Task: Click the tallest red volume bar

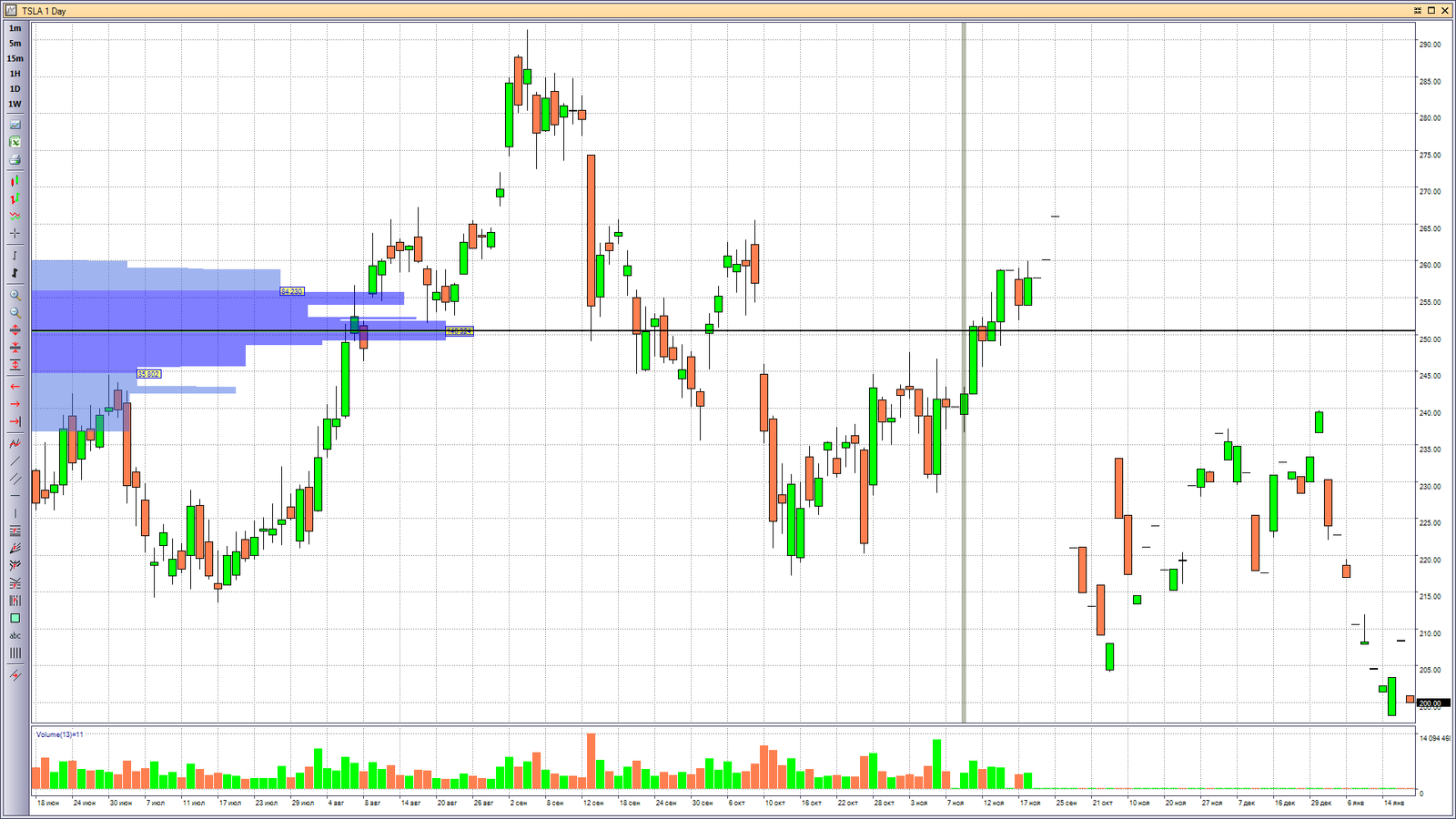Action: point(591,761)
